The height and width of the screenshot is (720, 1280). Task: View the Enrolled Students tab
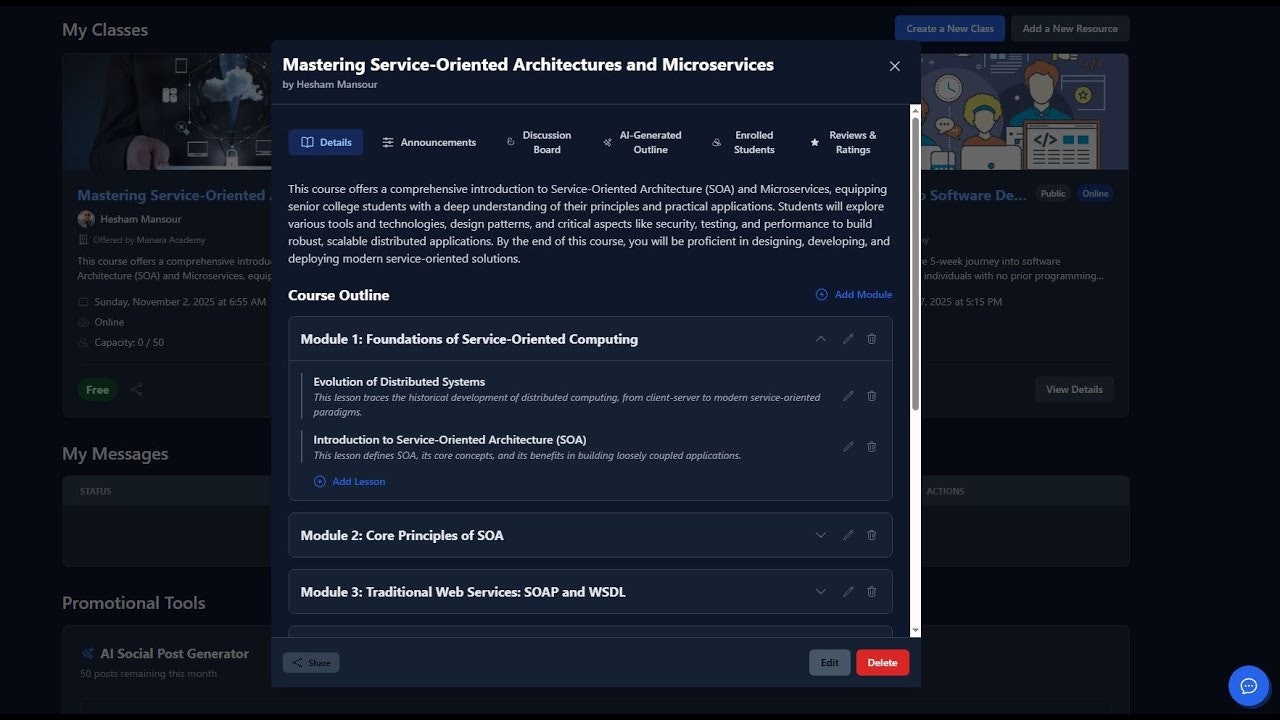click(745, 142)
